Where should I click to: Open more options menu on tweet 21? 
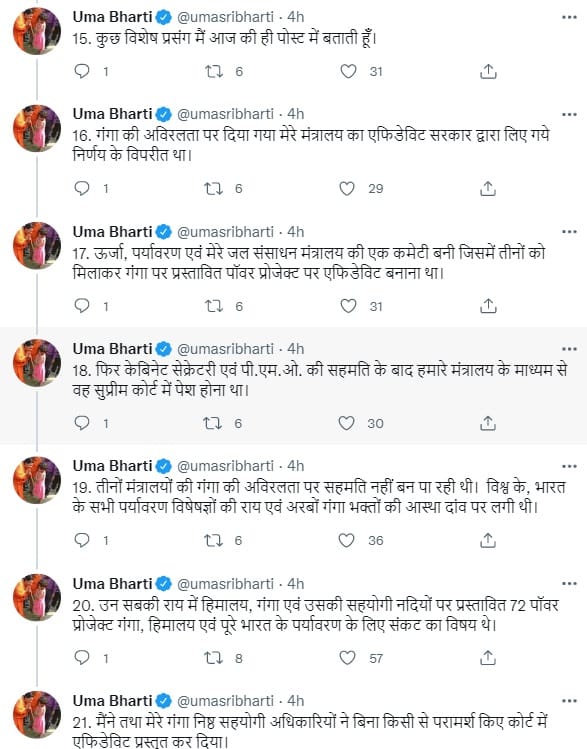tap(569, 701)
